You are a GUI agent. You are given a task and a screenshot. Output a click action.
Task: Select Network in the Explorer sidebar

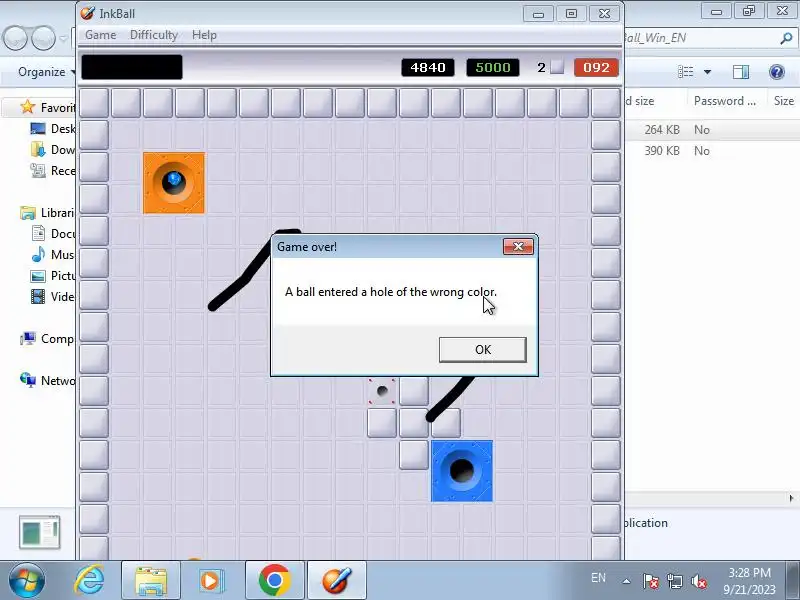coord(47,381)
